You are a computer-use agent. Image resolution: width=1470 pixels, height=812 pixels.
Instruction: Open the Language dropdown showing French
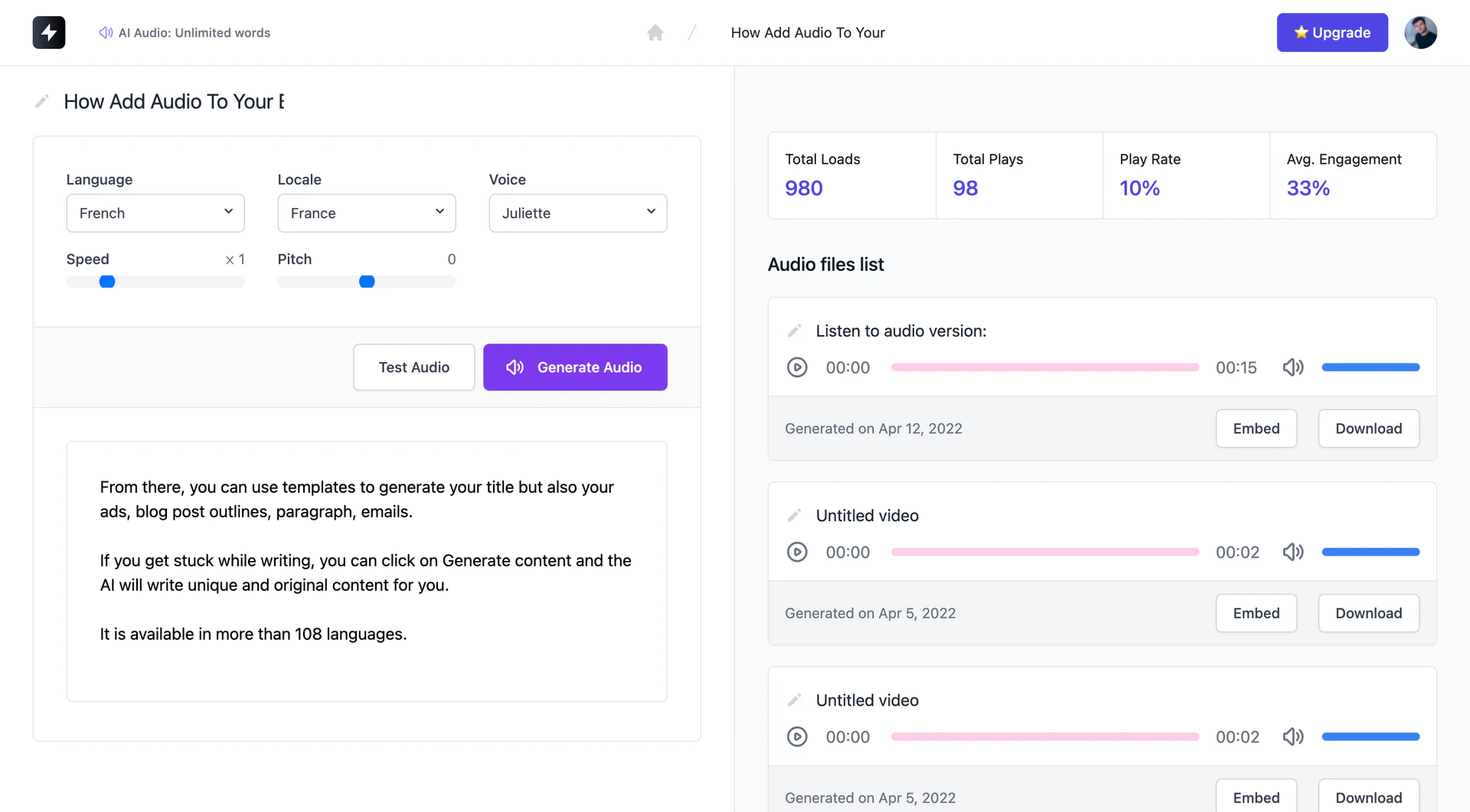[x=155, y=213]
